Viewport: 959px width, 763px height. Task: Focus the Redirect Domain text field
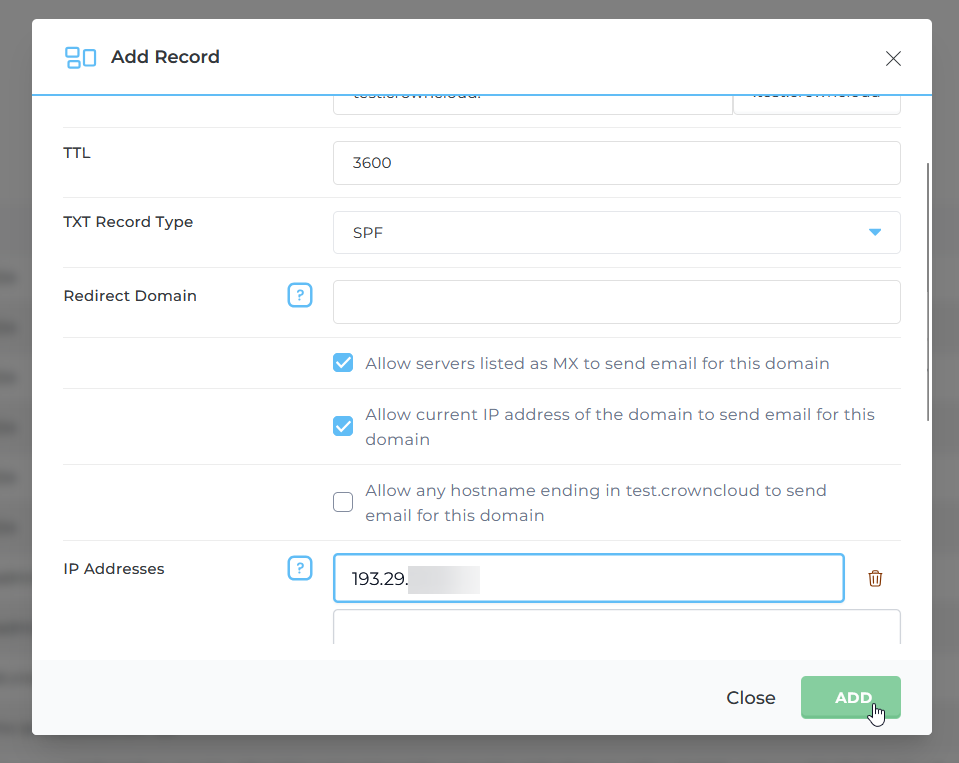pos(616,302)
